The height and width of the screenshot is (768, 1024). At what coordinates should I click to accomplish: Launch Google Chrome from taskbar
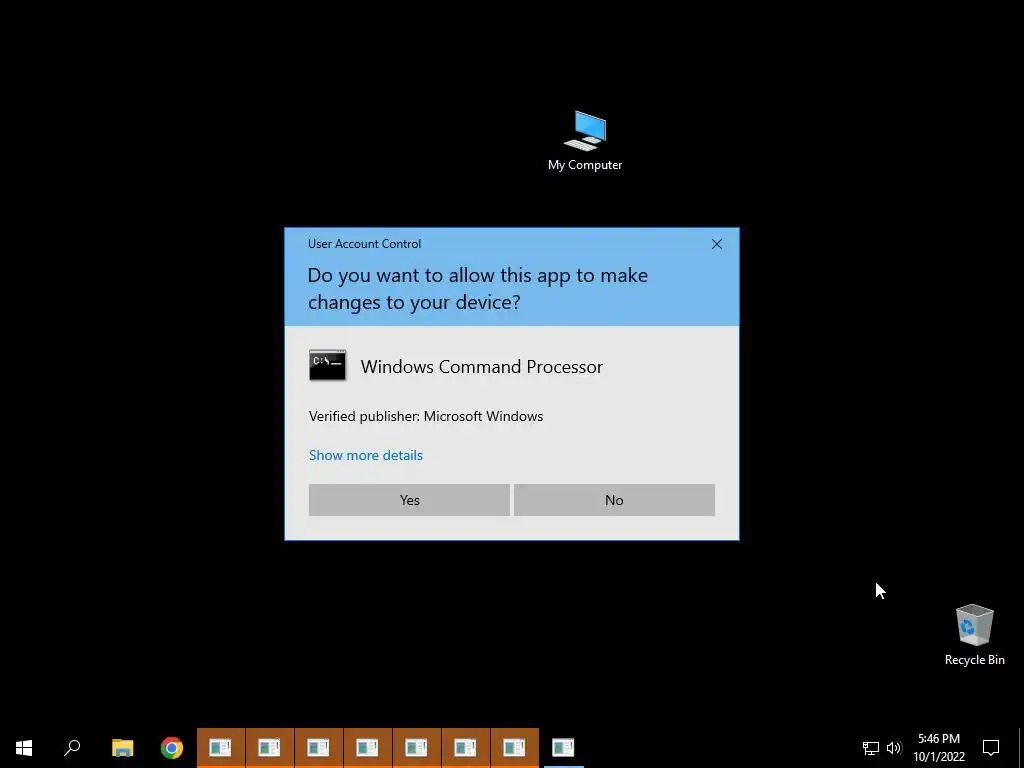(x=172, y=748)
